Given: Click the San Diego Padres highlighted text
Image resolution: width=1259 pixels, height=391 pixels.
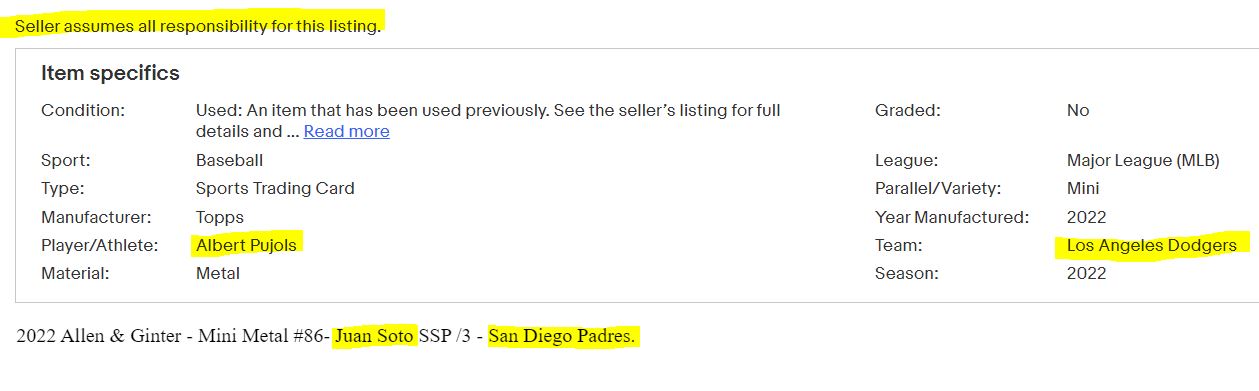Looking at the screenshot, I should pyautogui.click(x=561, y=336).
